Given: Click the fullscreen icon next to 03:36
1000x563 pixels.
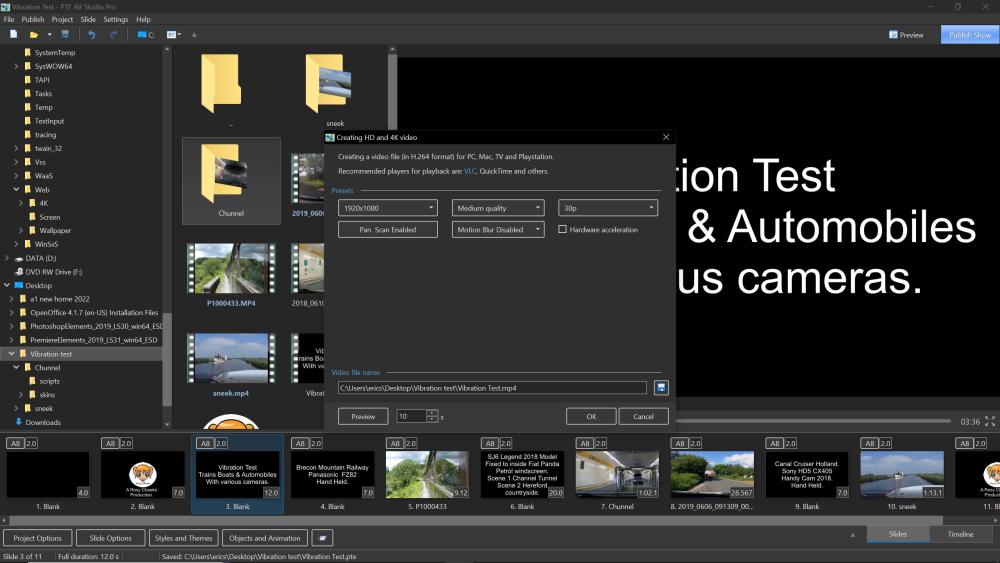Looking at the screenshot, I should click(x=990, y=422).
